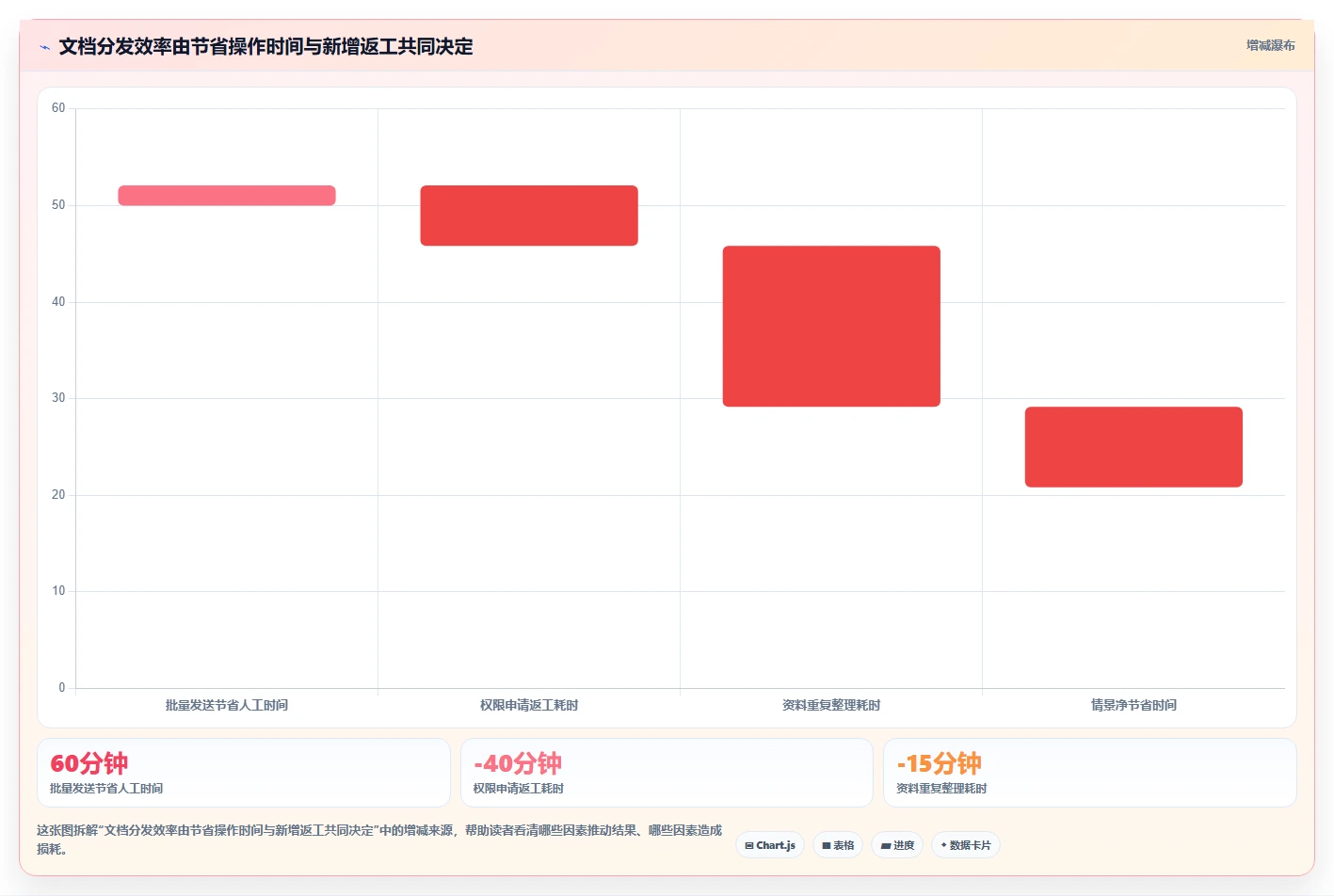Click y-axis value 0
This screenshot has width=1334, height=896.
[x=62, y=688]
